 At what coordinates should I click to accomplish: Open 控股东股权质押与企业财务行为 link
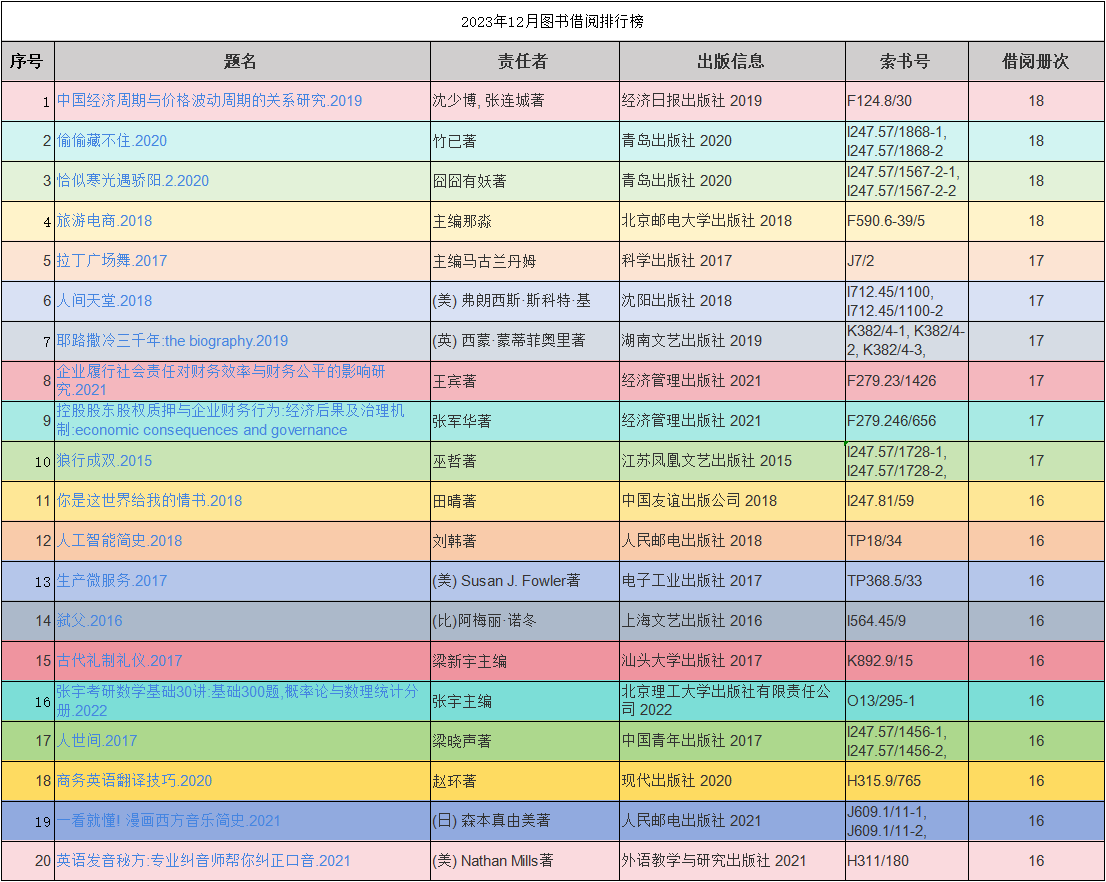click(231, 421)
